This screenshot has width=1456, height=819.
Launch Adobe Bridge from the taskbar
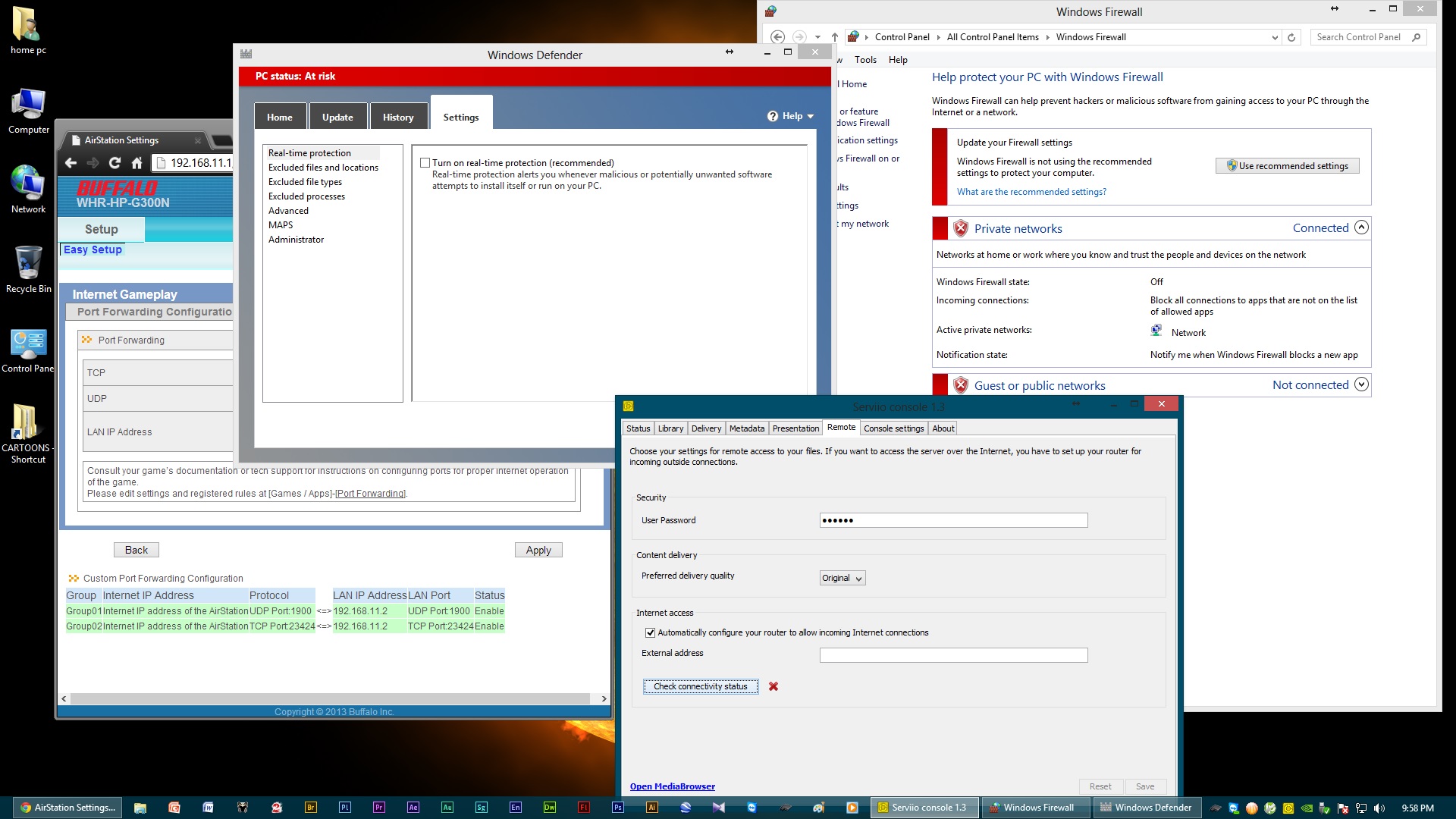coord(311,808)
